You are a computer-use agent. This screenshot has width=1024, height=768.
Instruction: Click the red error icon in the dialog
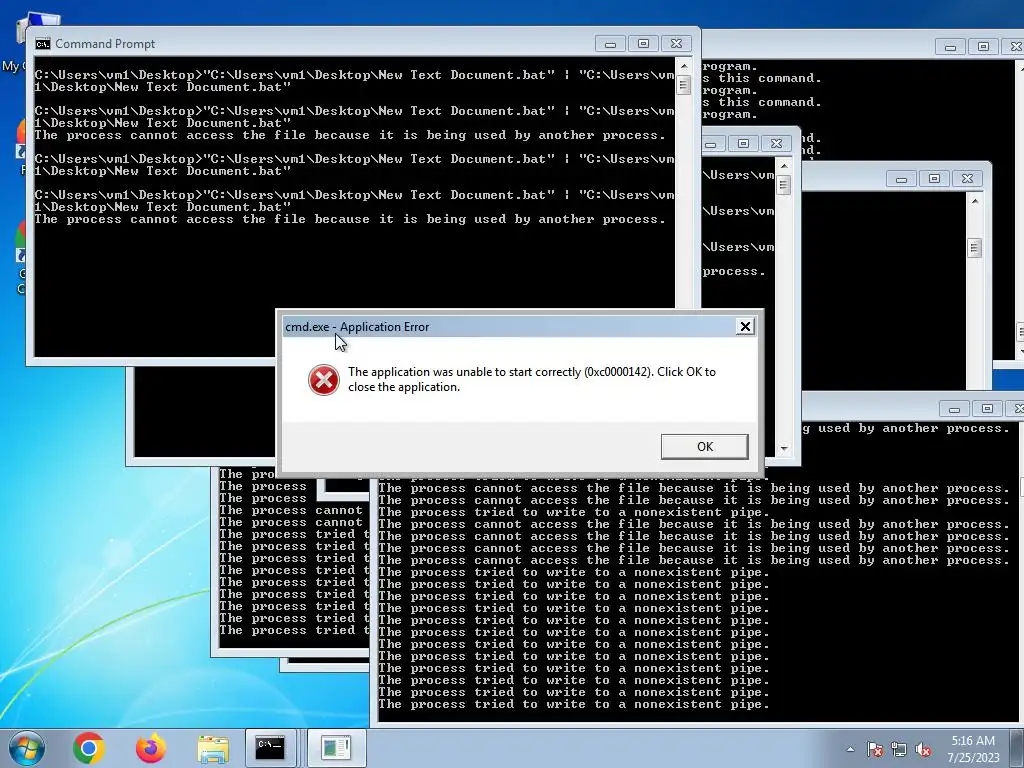coord(323,380)
